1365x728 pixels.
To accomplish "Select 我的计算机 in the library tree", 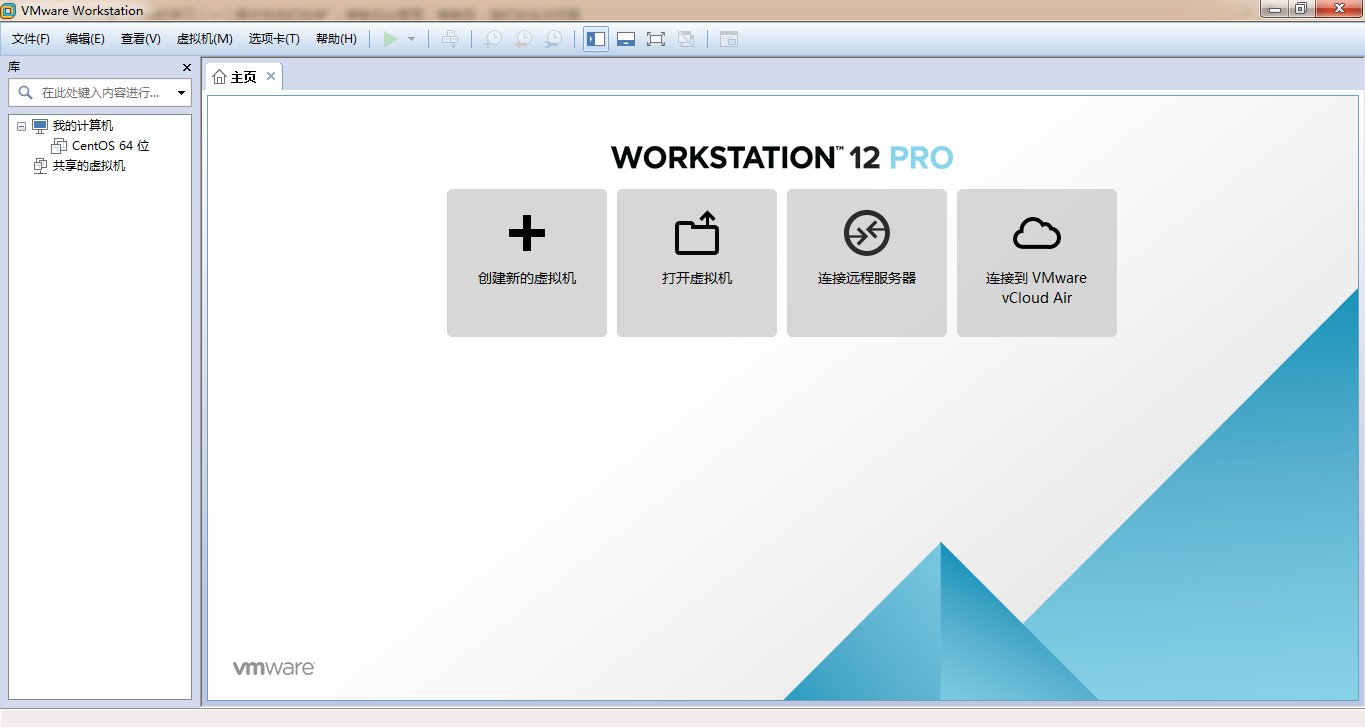I will [x=83, y=126].
